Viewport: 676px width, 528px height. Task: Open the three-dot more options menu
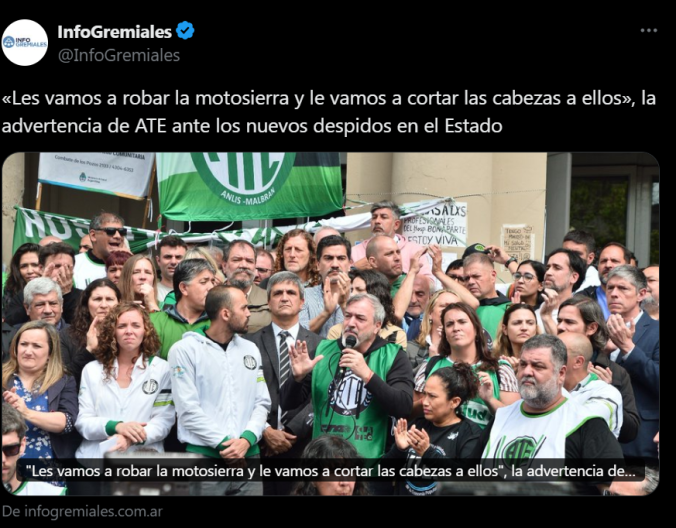click(648, 30)
